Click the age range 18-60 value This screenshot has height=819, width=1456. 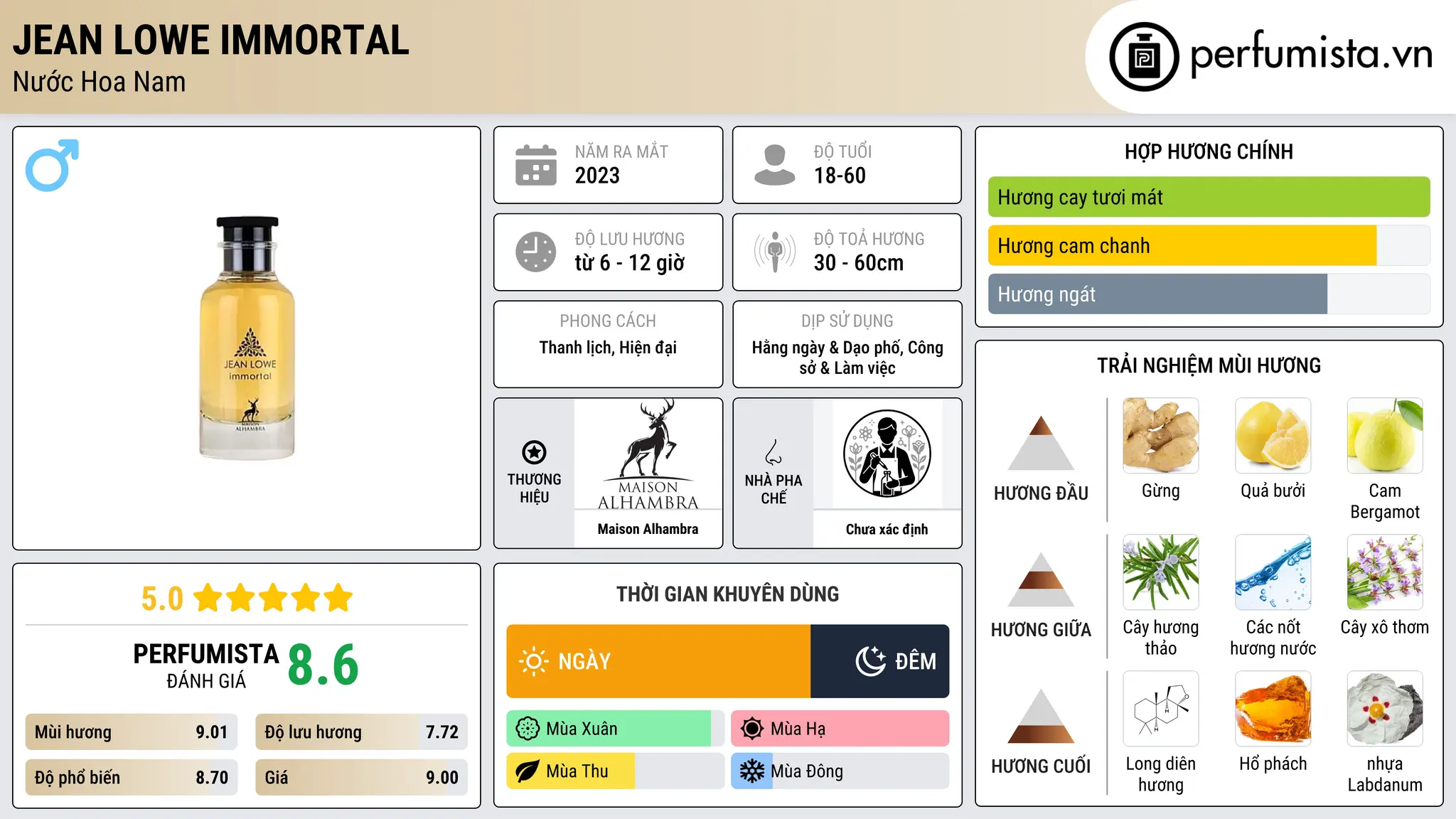point(840,176)
